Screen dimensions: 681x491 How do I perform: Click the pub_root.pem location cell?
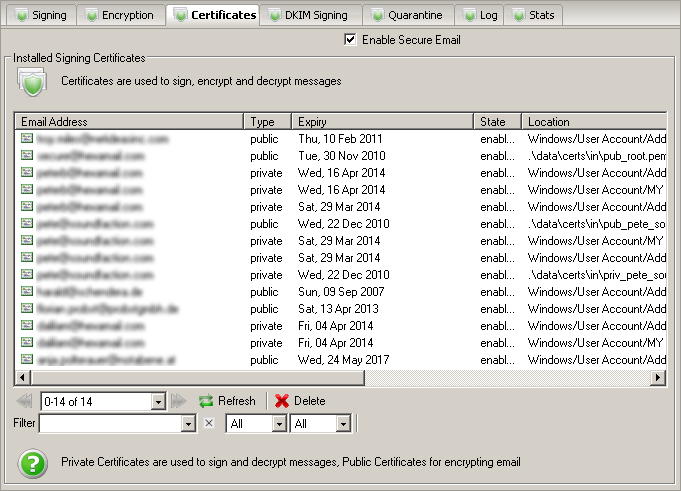click(596, 156)
